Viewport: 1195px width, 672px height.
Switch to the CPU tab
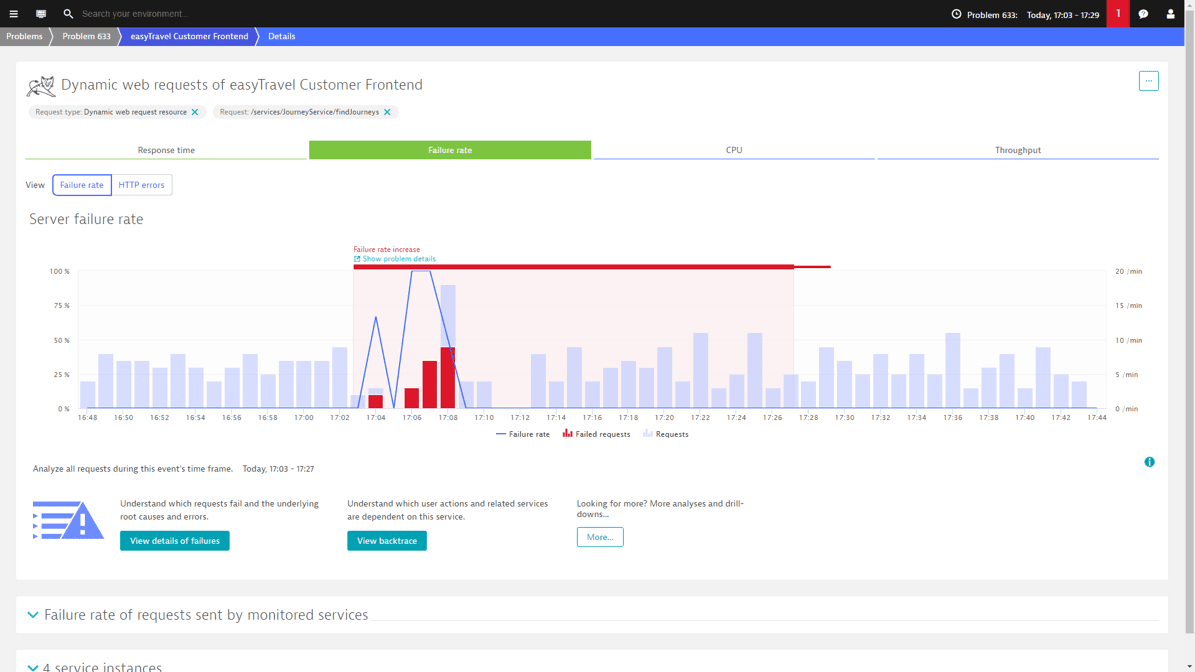click(x=734, y=150)
